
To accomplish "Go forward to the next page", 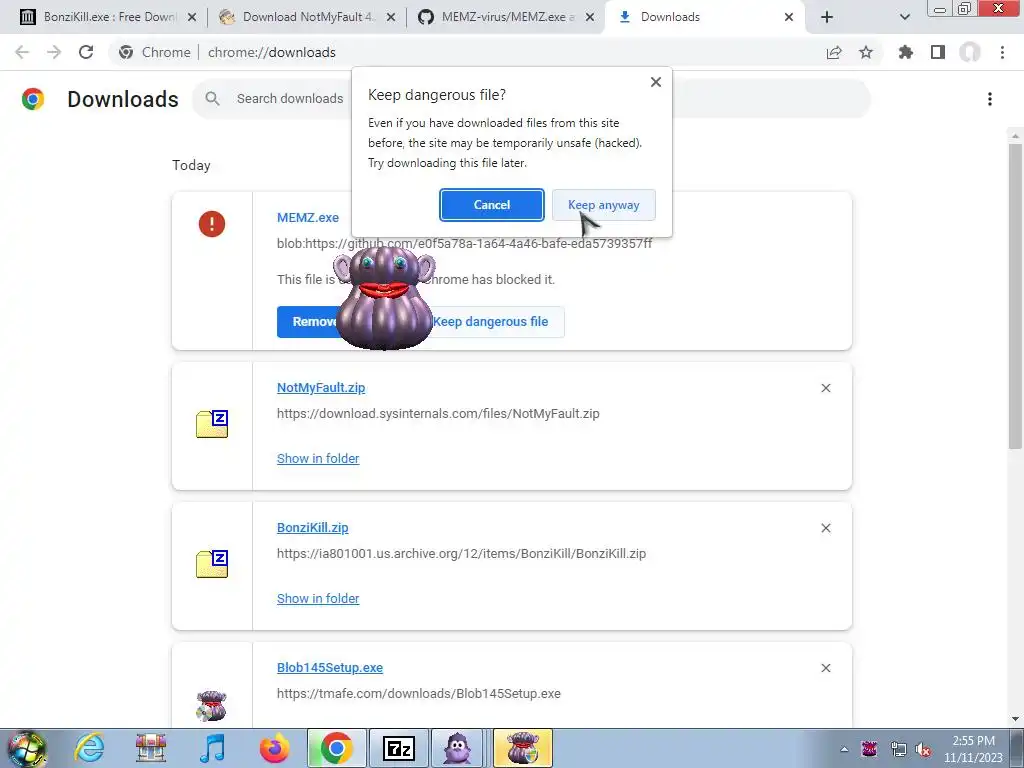I will pos(54,52).
